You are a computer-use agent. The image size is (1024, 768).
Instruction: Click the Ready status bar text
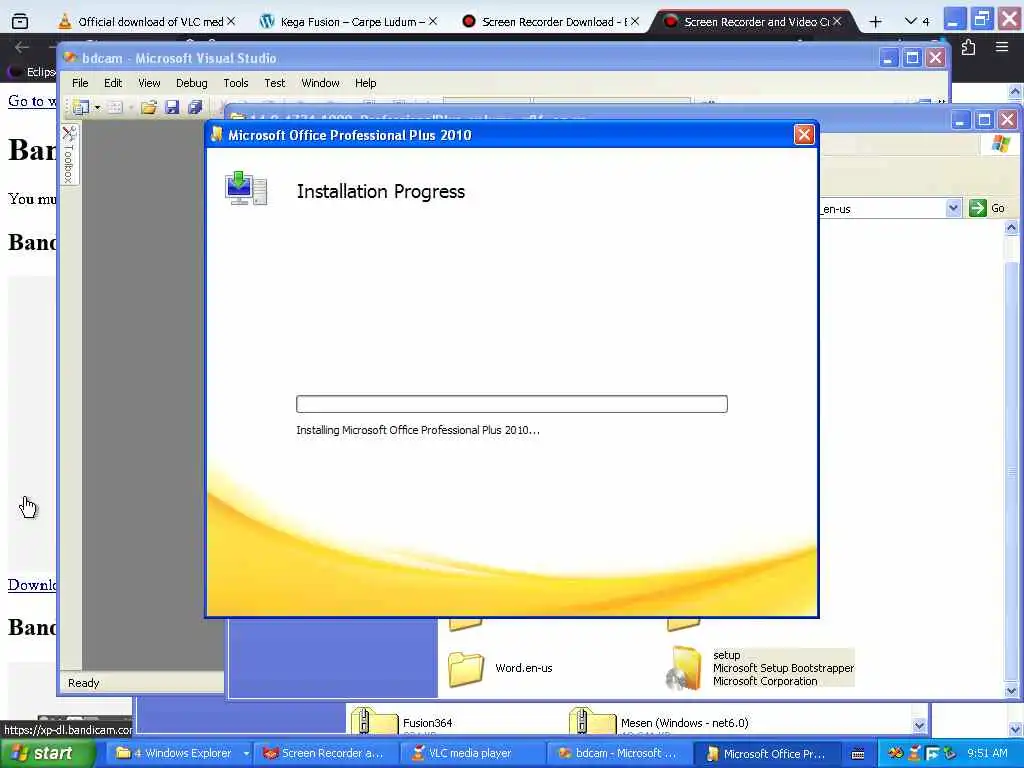[x=84, y=682]
